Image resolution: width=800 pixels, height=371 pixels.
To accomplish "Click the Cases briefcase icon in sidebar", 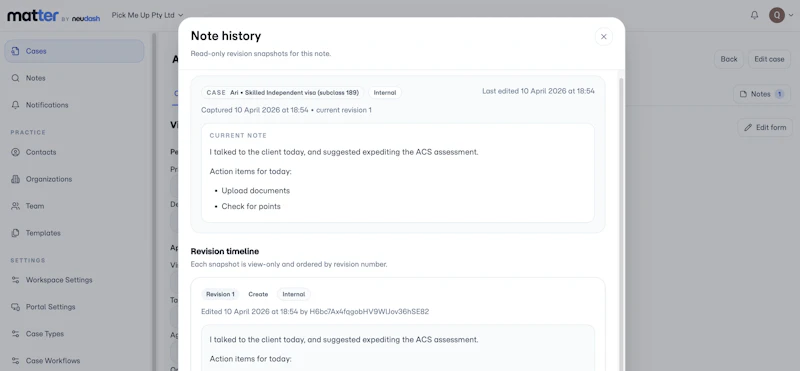I will tap(15, 51).
